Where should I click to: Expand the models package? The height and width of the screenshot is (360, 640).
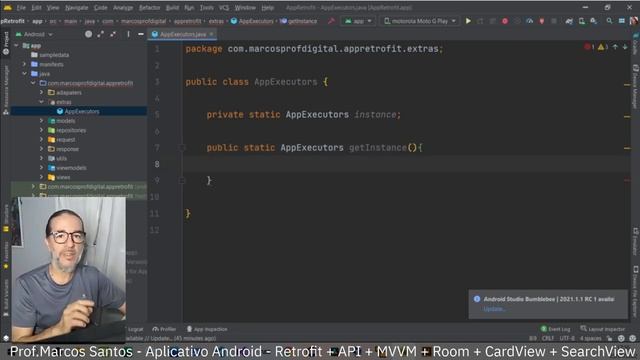[42, 121]
